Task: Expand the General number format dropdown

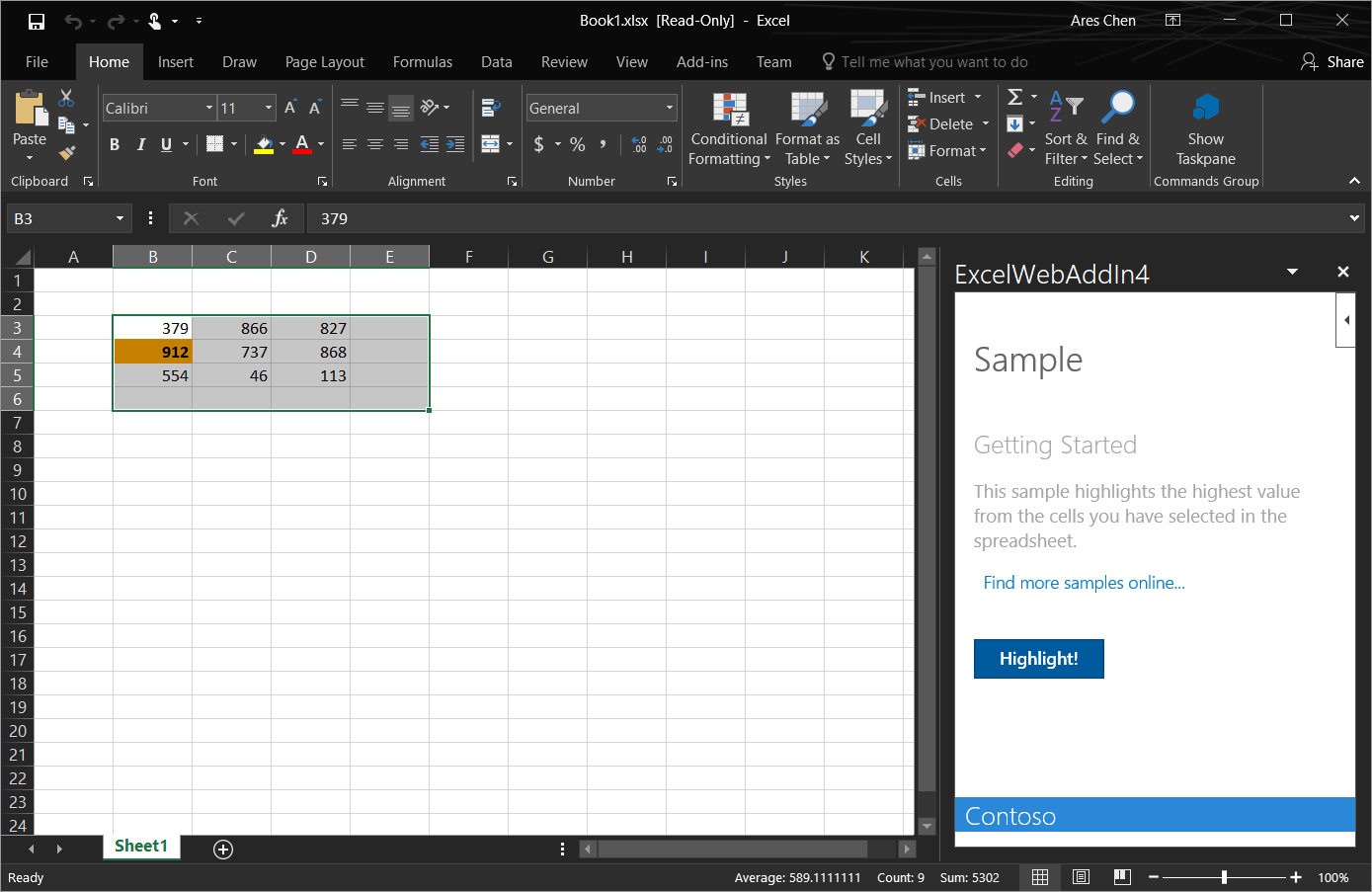Action: click(x=669, y=108)
